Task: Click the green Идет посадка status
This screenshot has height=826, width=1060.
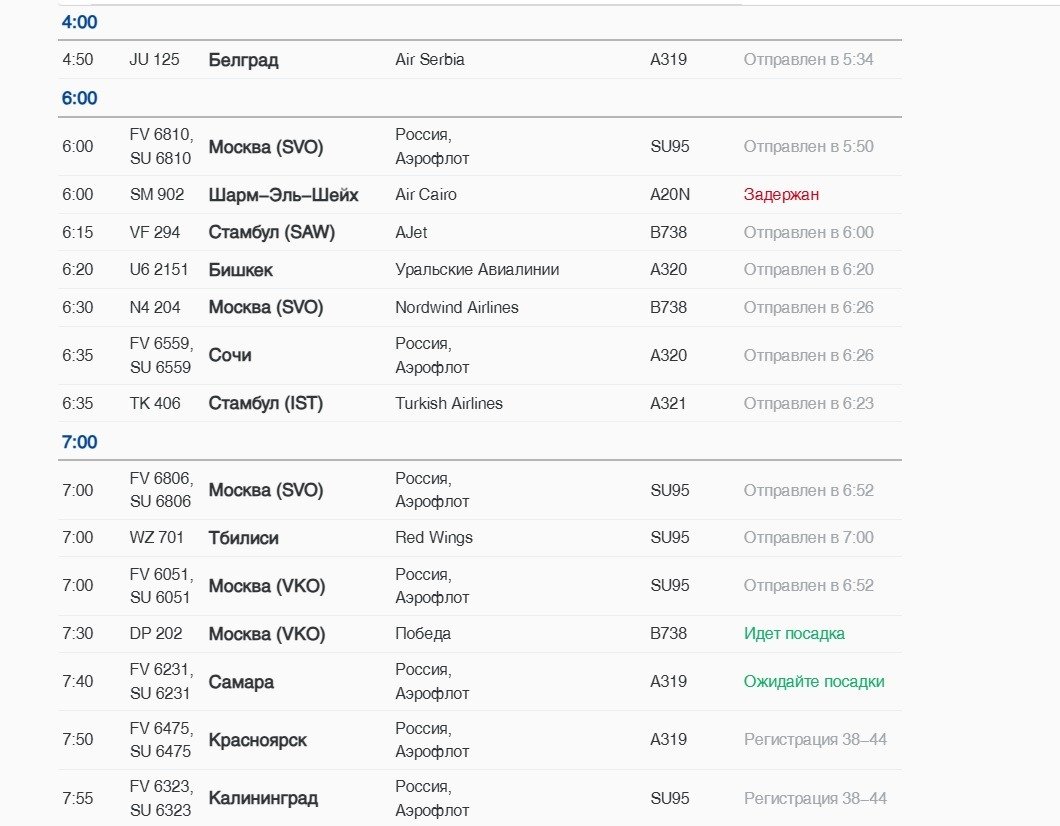Action: pyautogui.click(x=794, y=634)
